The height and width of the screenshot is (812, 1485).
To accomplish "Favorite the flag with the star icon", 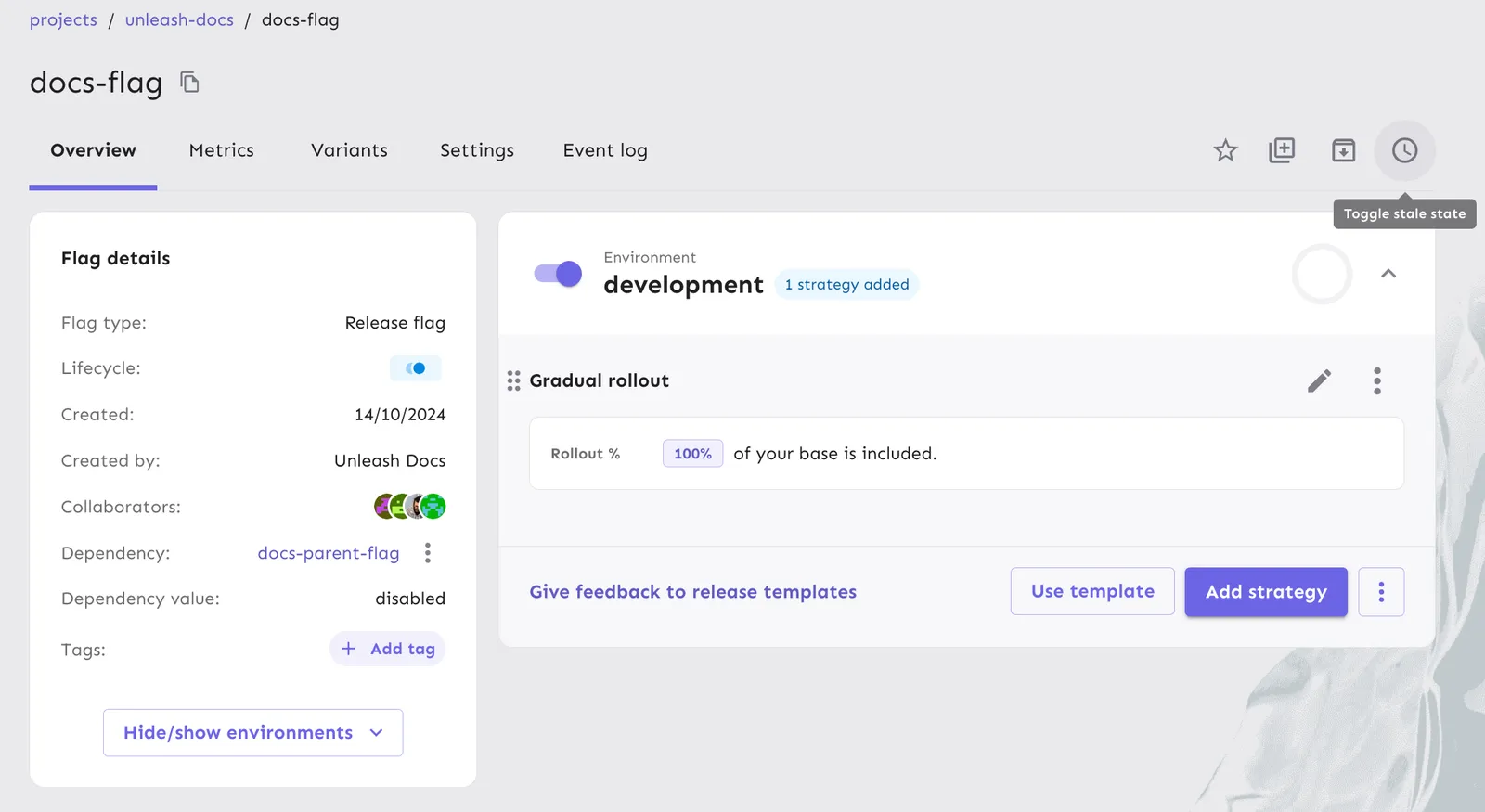I will click(x=1225, y=150).
